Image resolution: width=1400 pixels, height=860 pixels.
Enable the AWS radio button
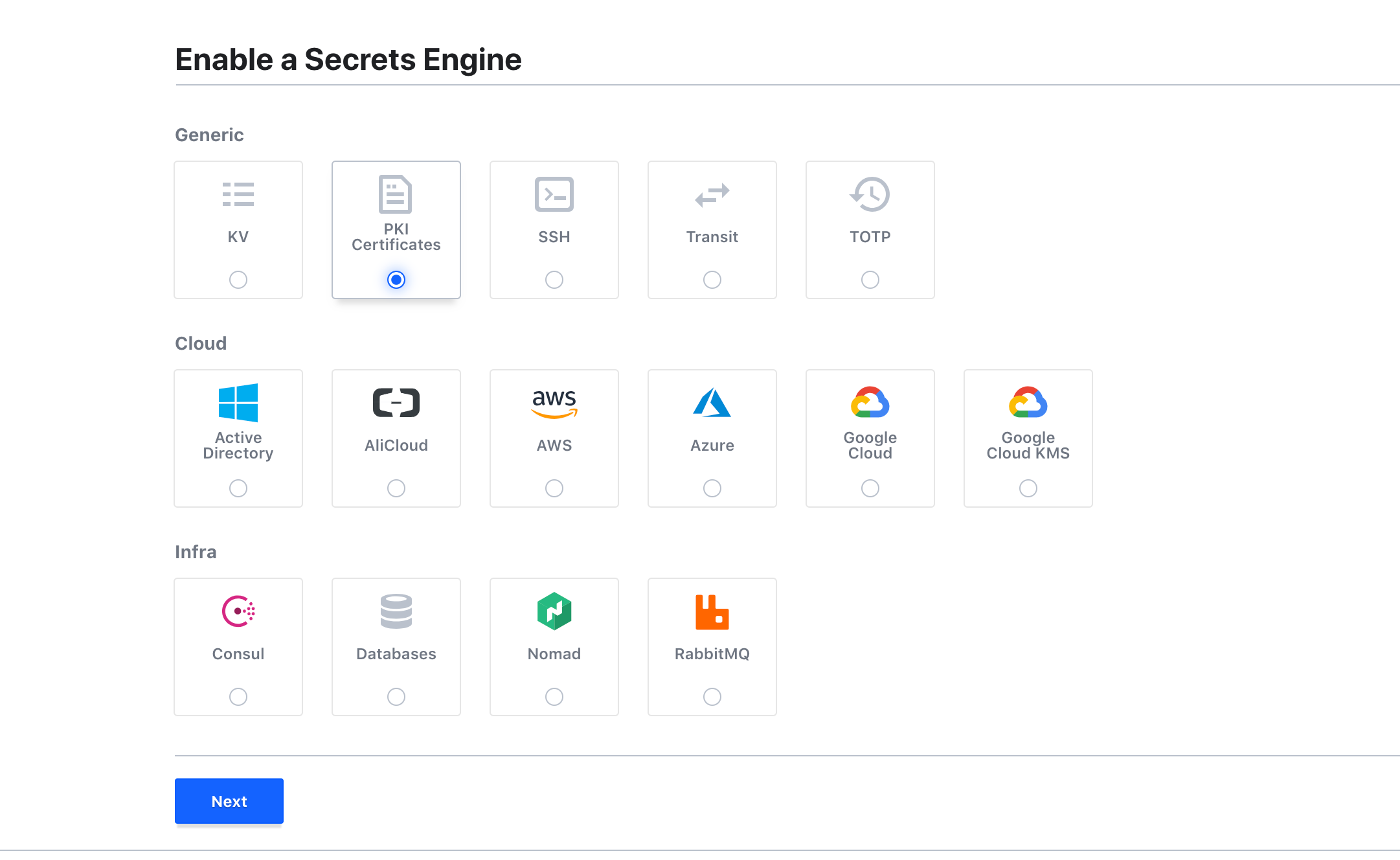tap(554, 488)
